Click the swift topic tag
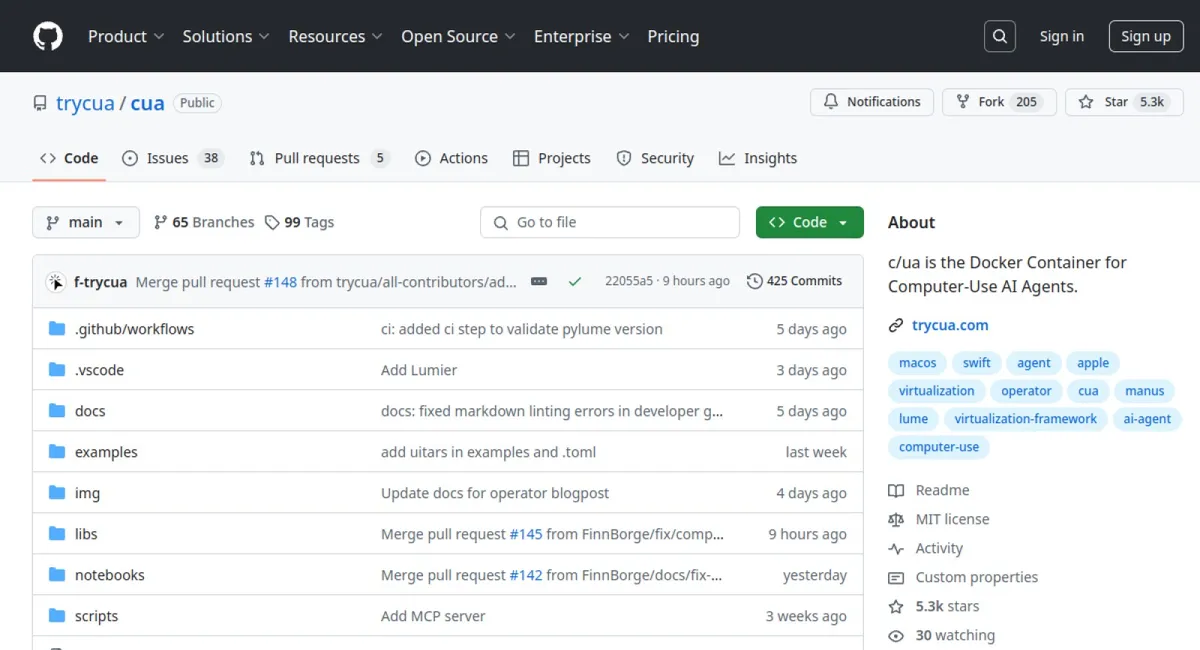Screen dimensions: 1200x650 click(977, 363)
